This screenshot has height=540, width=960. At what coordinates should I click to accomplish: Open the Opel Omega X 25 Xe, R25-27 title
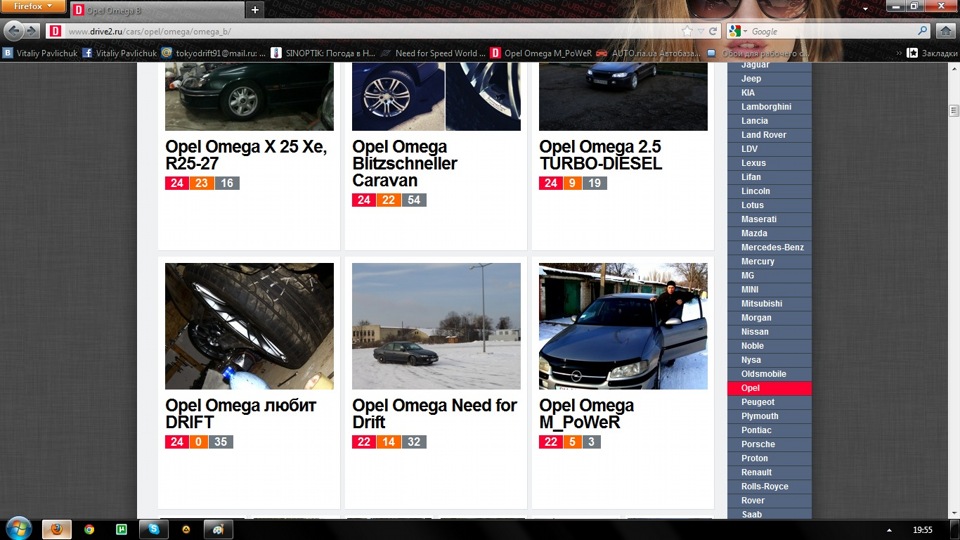pyautogui.click(x=246, y=155)
